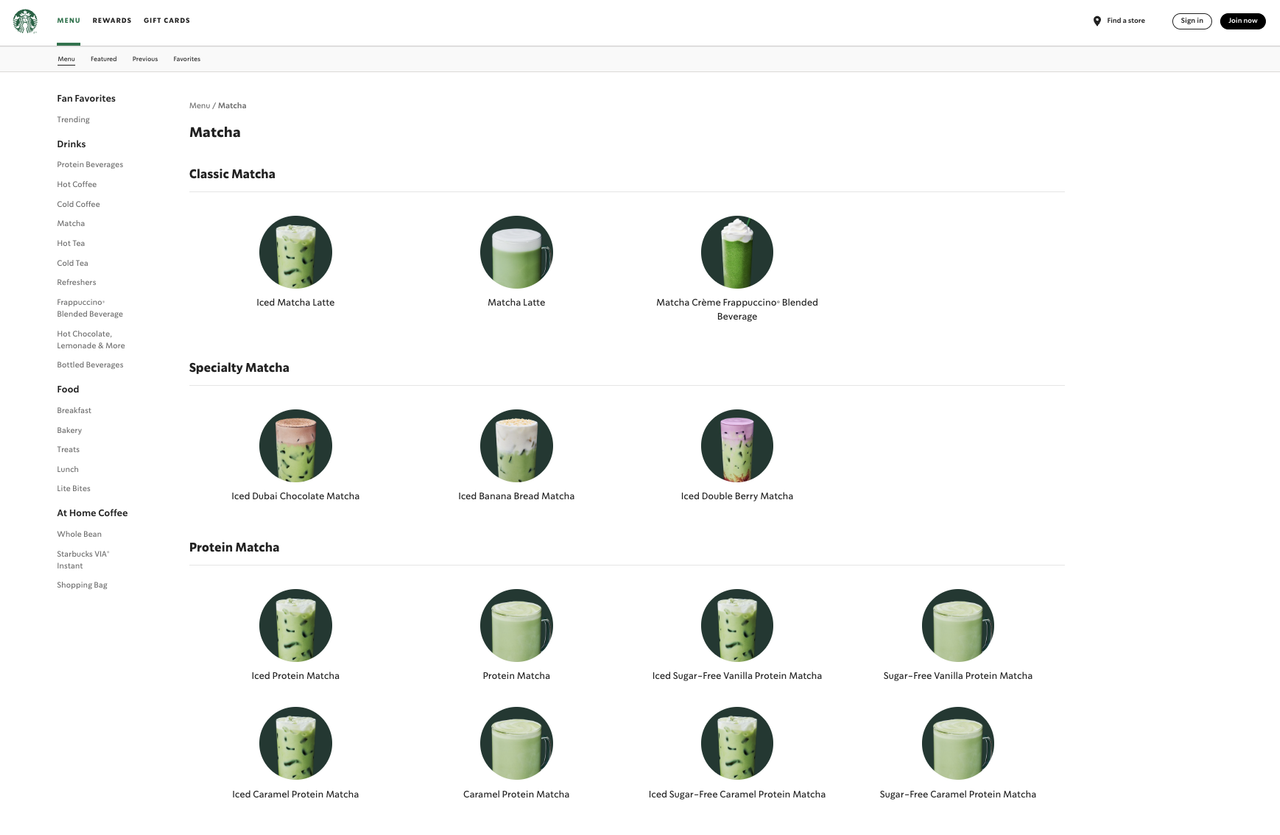Screen dimensions: 1280x835
Task: Switch to the Favorites sub-tab
Action: 187,59
